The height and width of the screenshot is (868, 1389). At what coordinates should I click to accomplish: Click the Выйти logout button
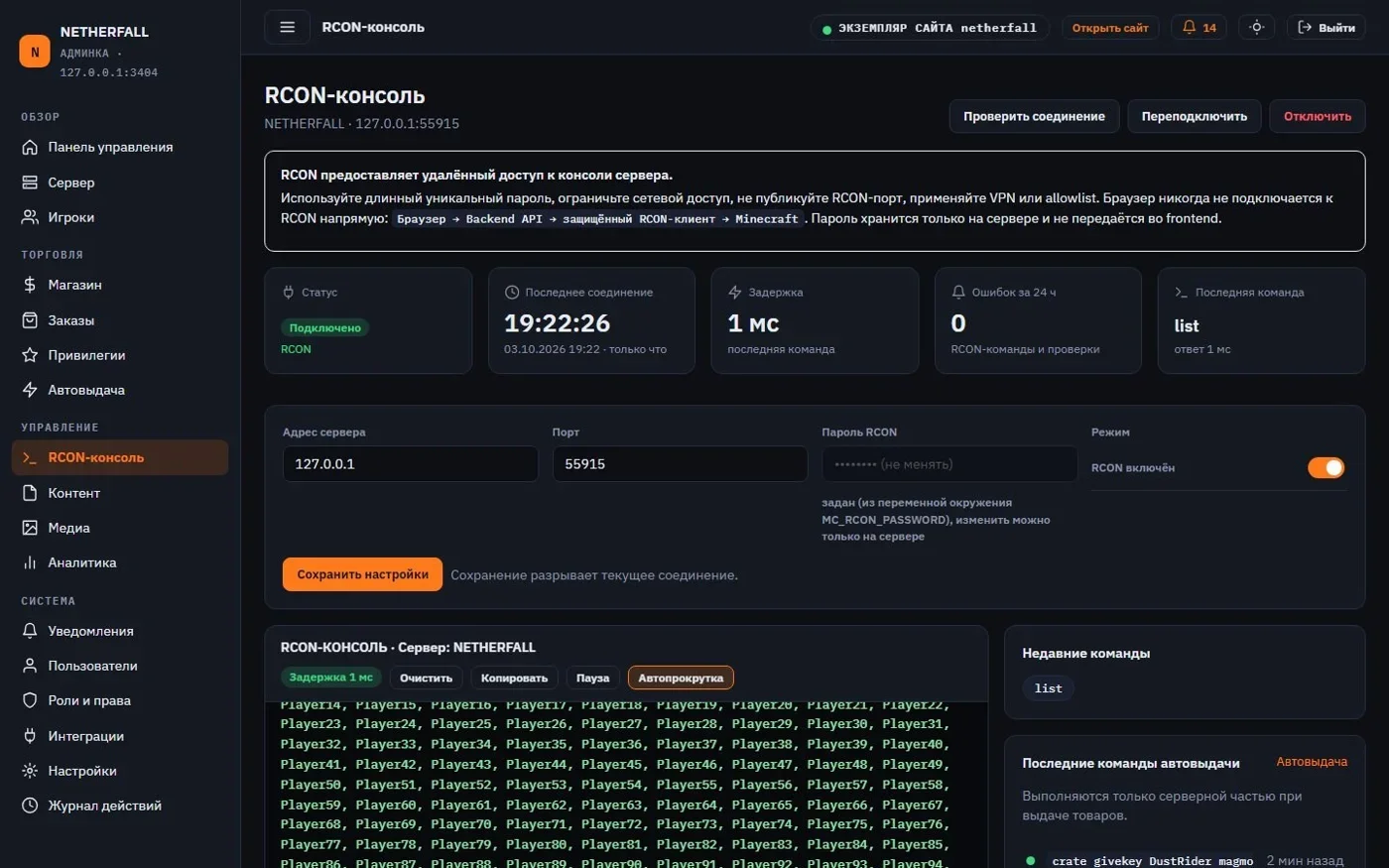(1326, 27)
